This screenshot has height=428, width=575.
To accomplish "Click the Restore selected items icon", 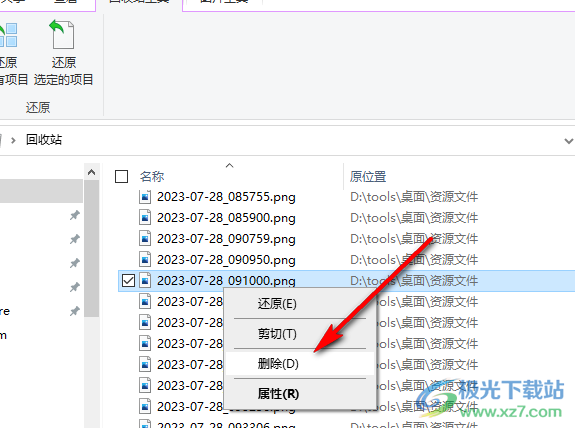I will click(x=62, y=34).
